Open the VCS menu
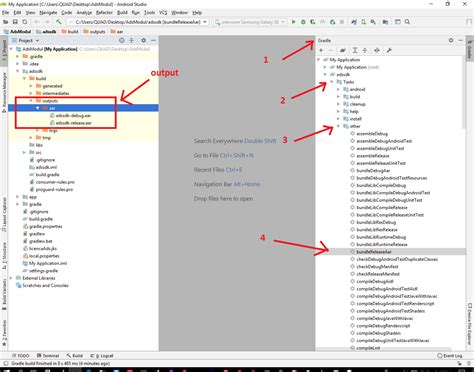 (163, 13)
